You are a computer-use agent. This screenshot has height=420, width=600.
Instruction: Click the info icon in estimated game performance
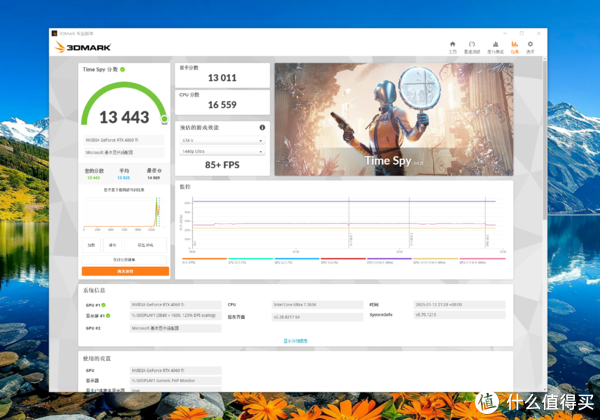(263, 128)
